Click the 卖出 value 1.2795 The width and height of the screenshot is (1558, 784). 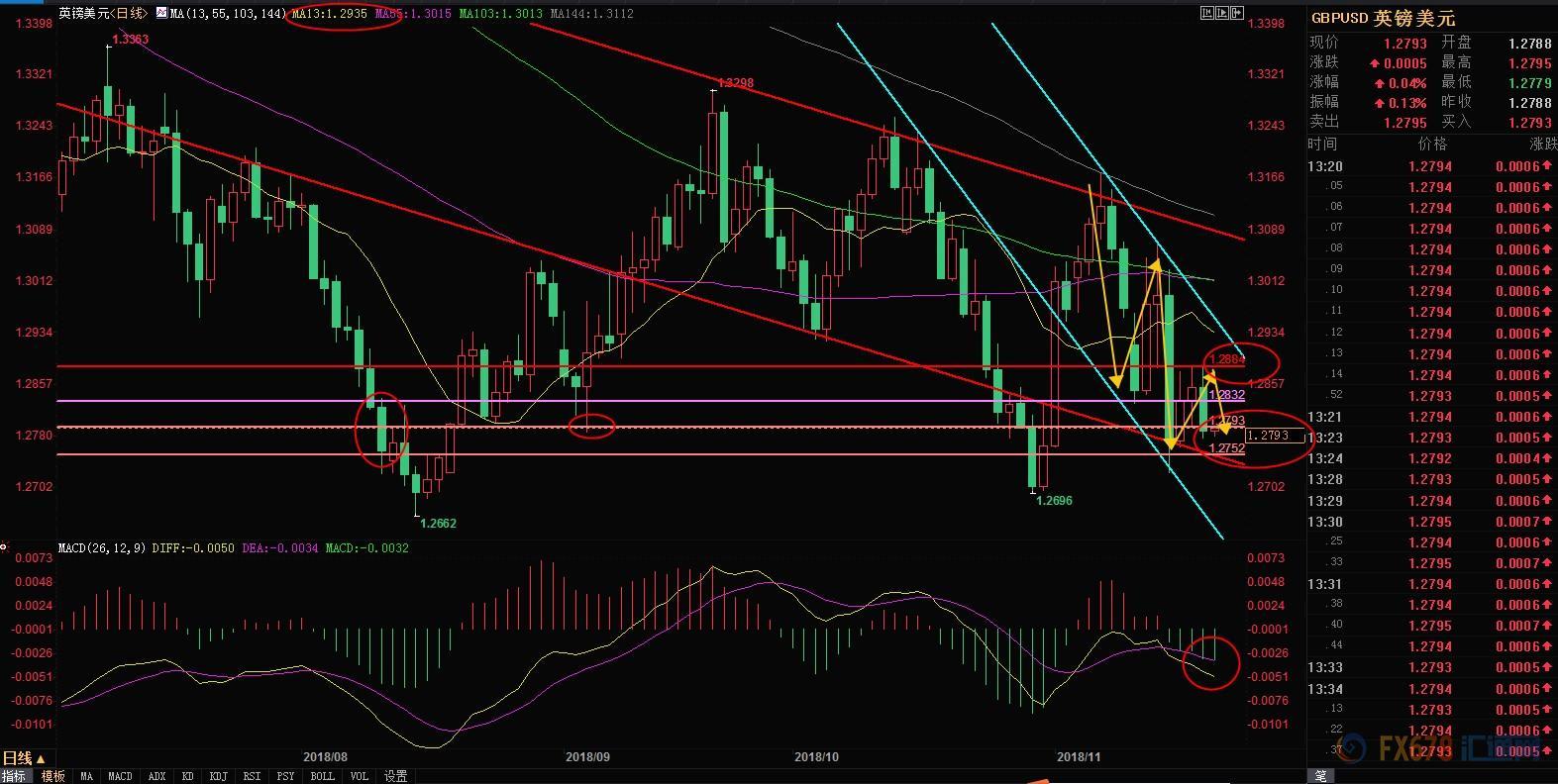(1405, 123)
